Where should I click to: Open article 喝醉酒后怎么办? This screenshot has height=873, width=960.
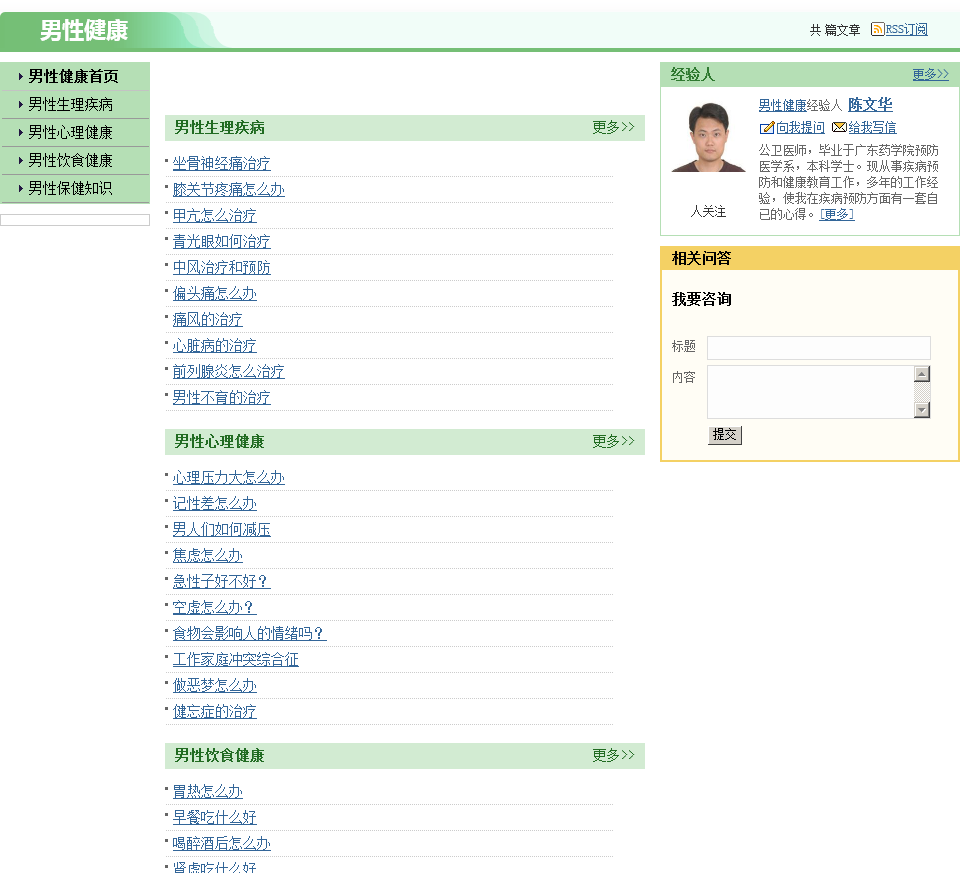pyautogui.click(x=221, y=844)
